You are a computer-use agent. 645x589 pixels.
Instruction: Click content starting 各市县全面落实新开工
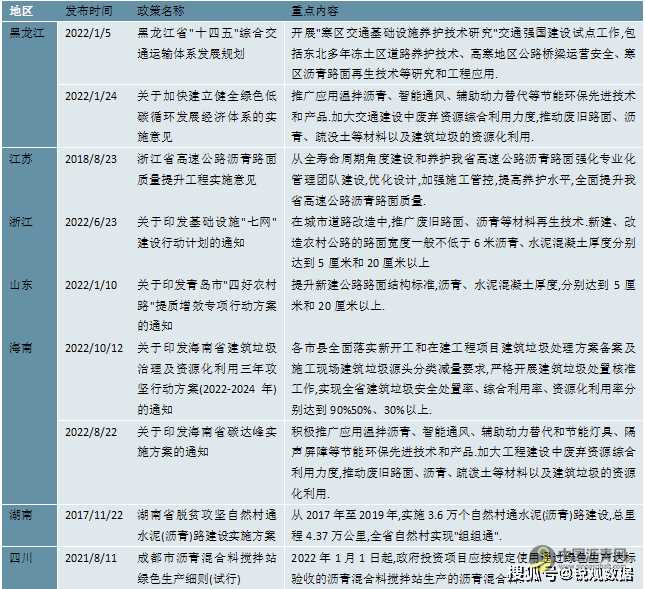pos(463,379)
